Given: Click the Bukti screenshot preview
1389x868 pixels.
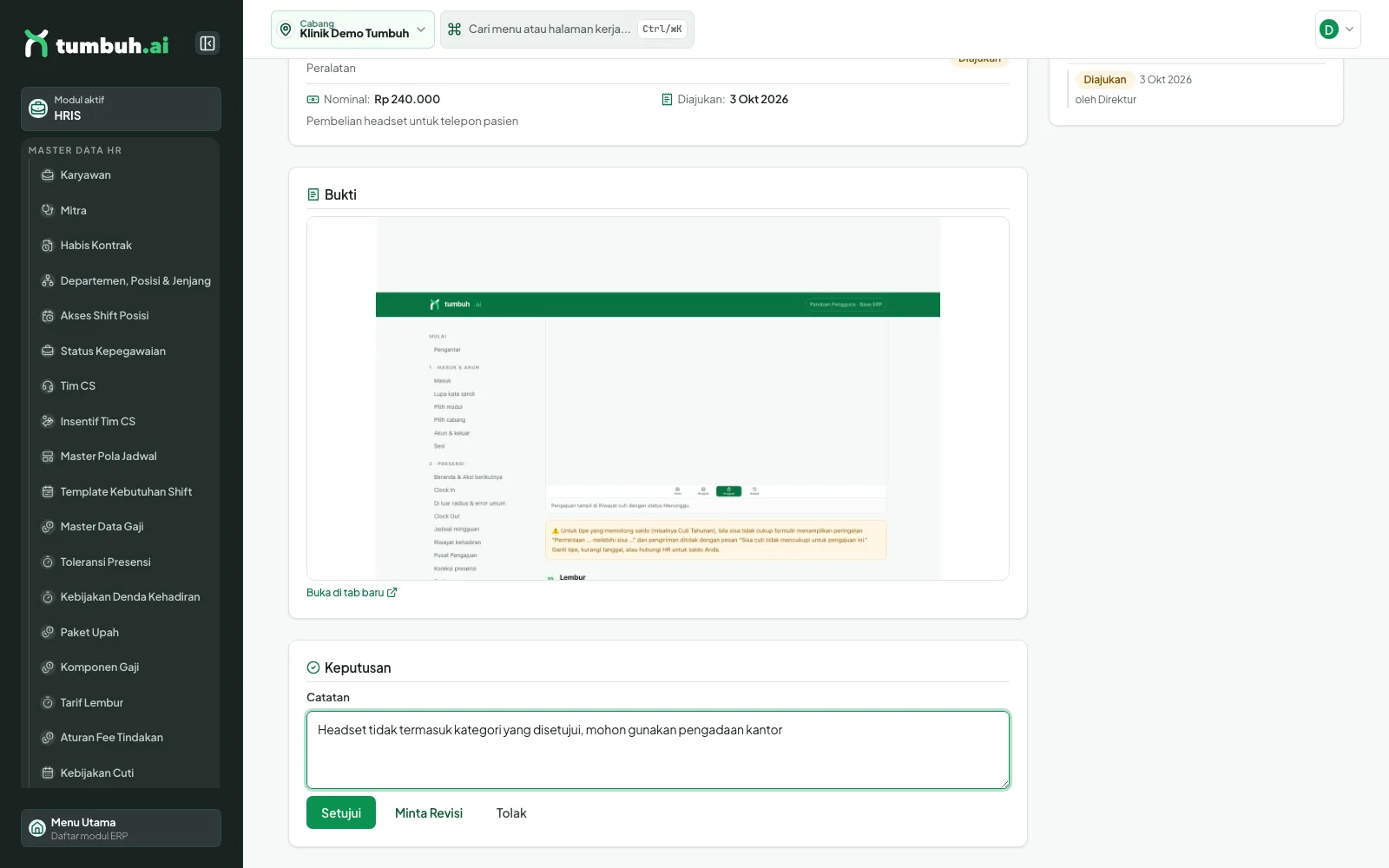Looking at the screenshot, I should click(658, 398).
